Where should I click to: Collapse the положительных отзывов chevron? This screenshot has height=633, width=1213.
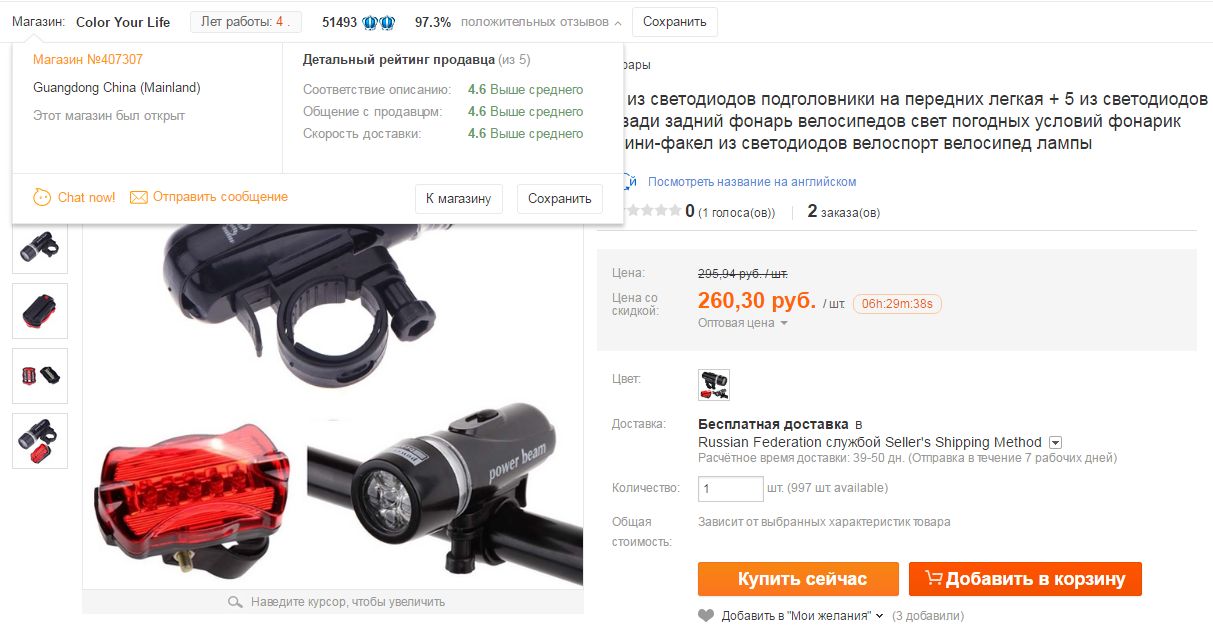click(x=618, y=22)
